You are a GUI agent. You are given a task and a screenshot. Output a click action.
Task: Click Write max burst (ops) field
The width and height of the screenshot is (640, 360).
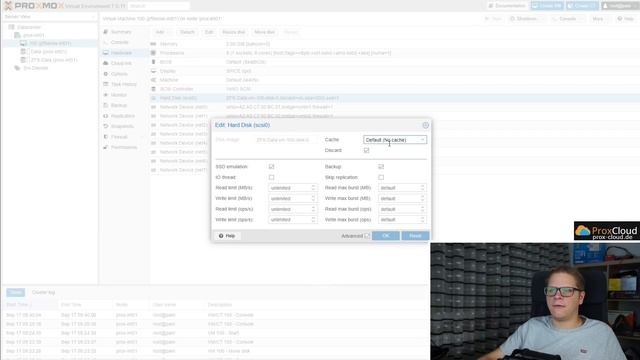402,220
